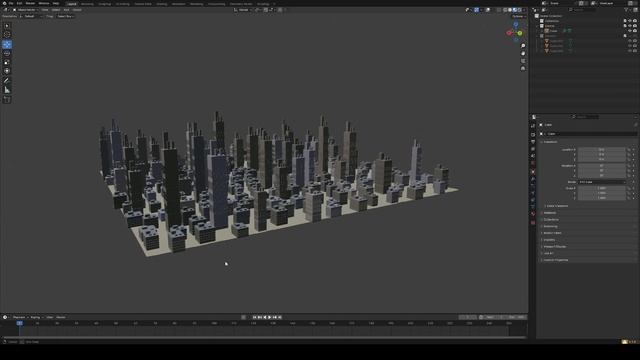Select the Add Cube tool
The height and width of the screenshot is (360, 640).
7,99
